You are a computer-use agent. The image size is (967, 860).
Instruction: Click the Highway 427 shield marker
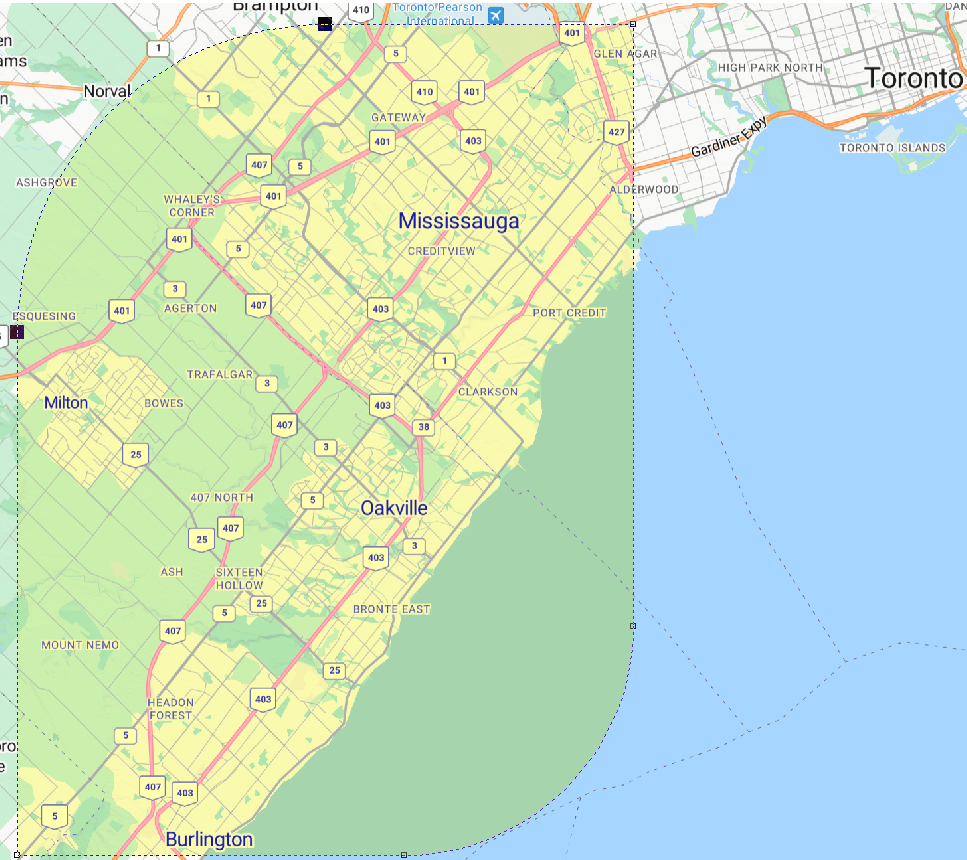[x=616, y=132]
